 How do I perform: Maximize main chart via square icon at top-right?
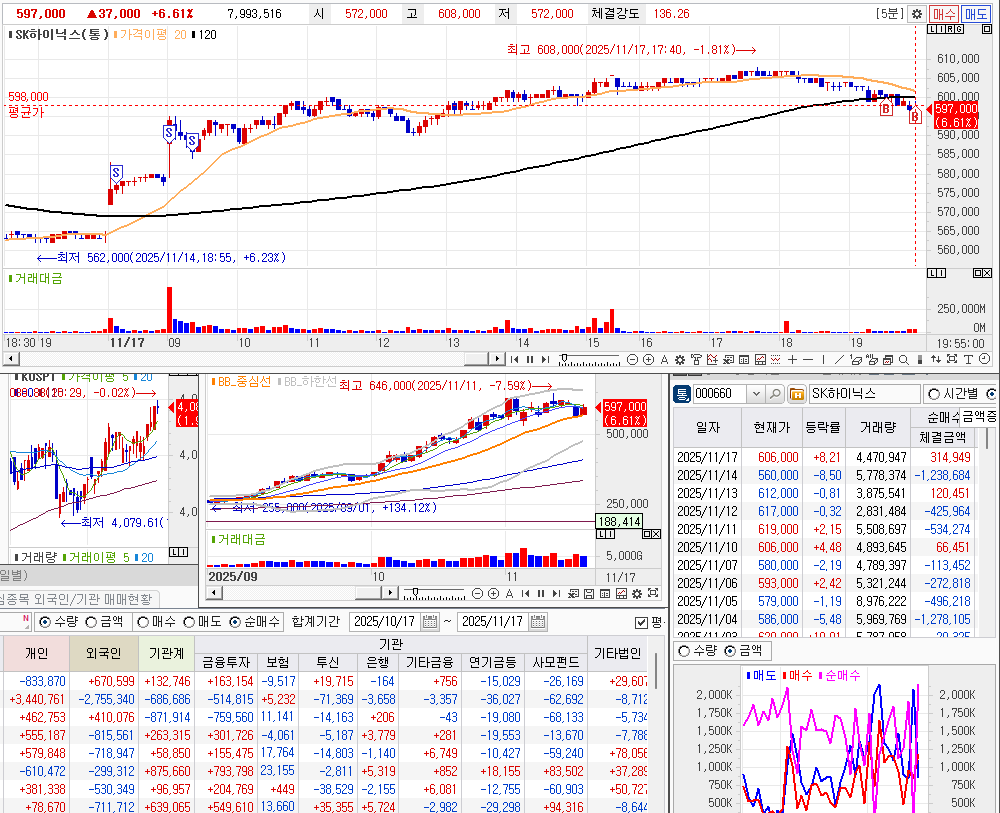[x=986, y=29]
